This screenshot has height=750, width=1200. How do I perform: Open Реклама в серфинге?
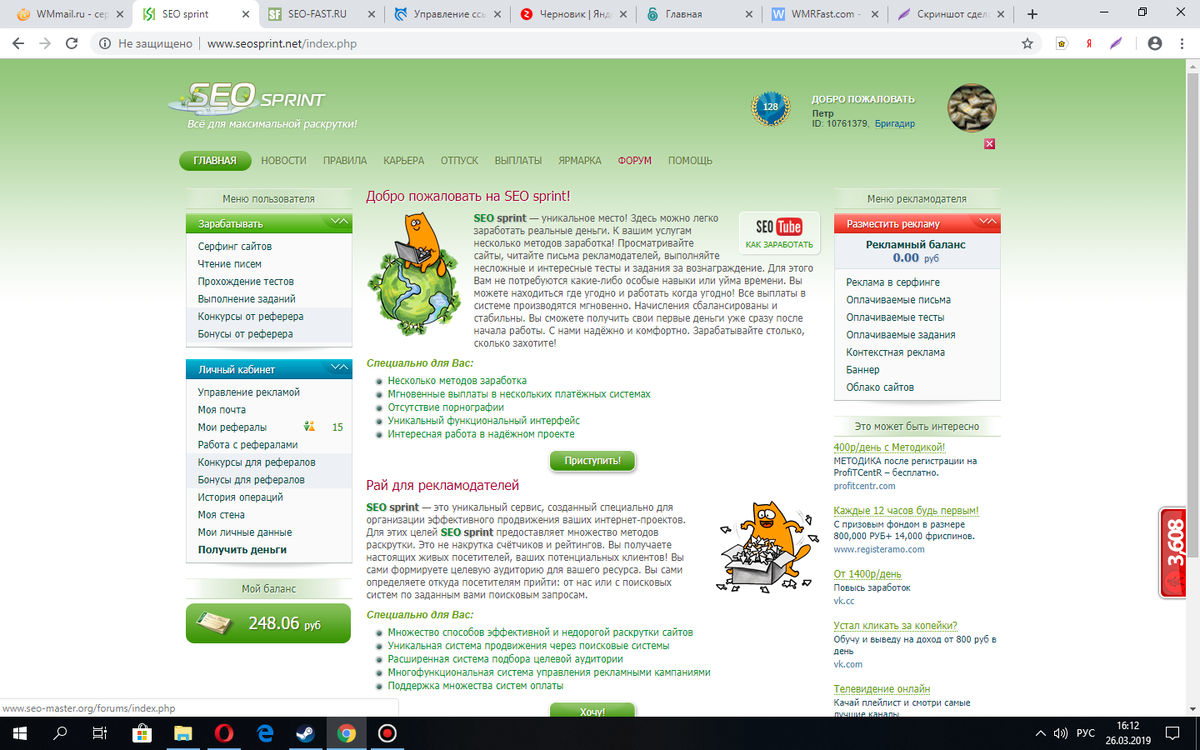pos(893,282)
